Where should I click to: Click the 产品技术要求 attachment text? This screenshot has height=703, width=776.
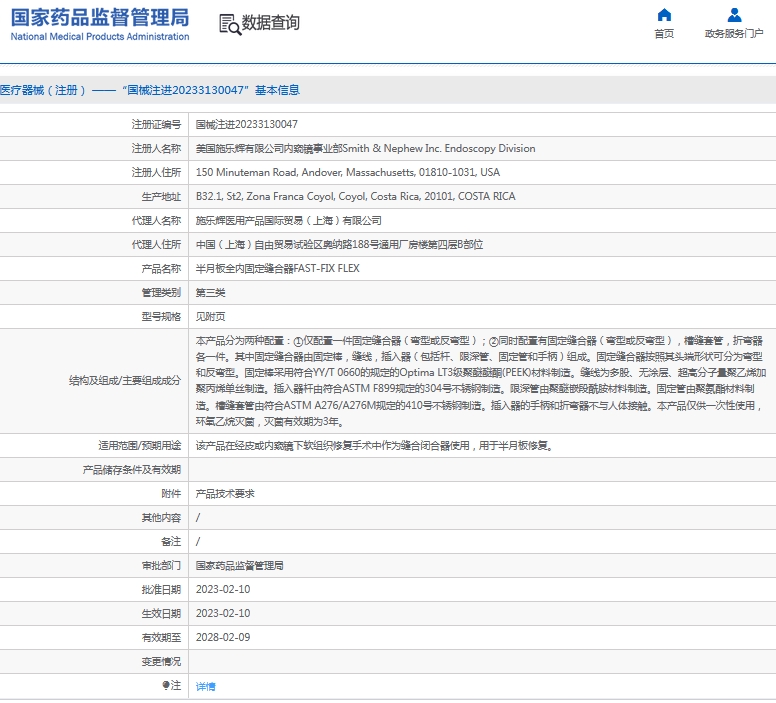coord(225,494)
